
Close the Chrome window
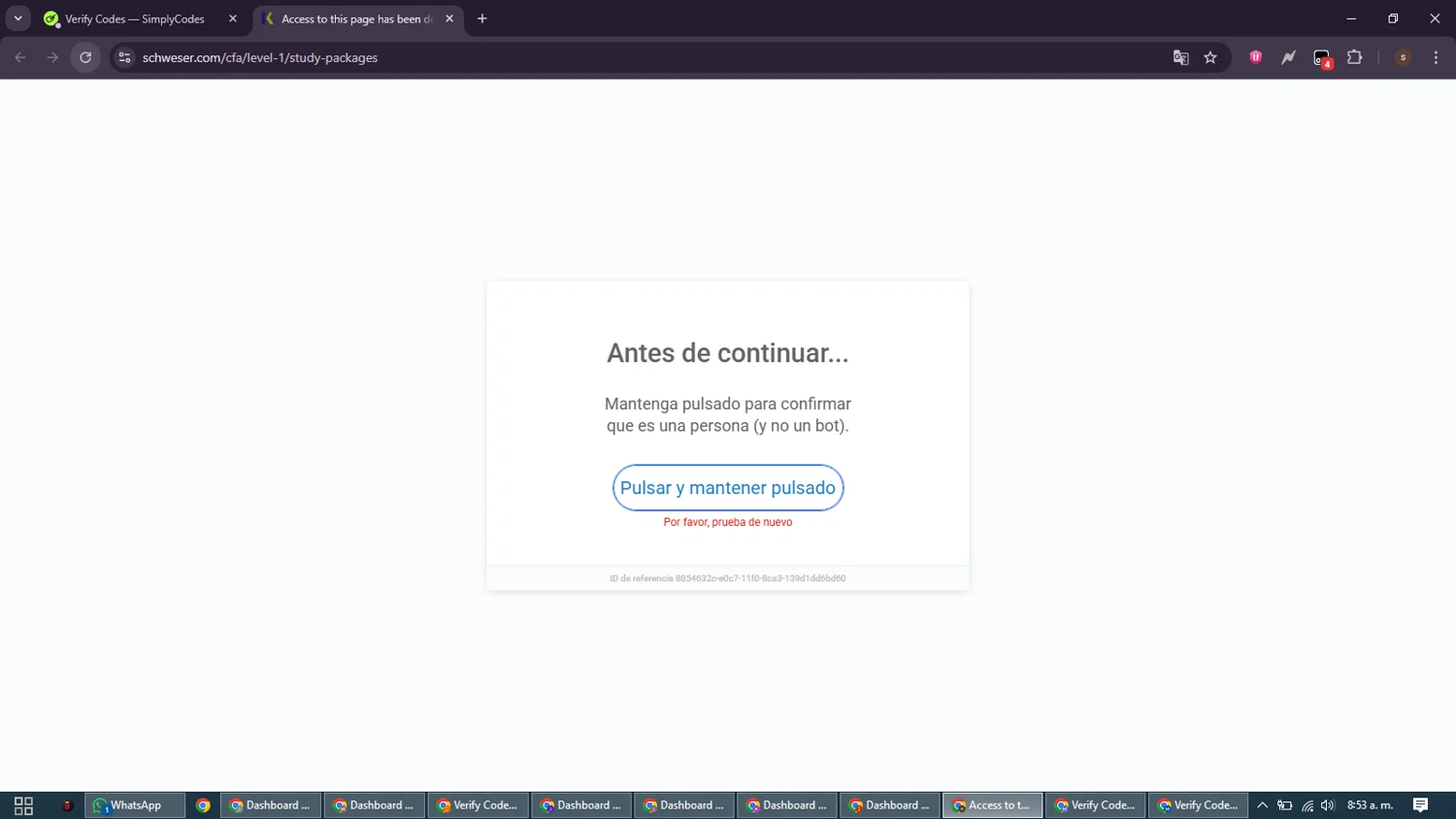(1435, 18)
